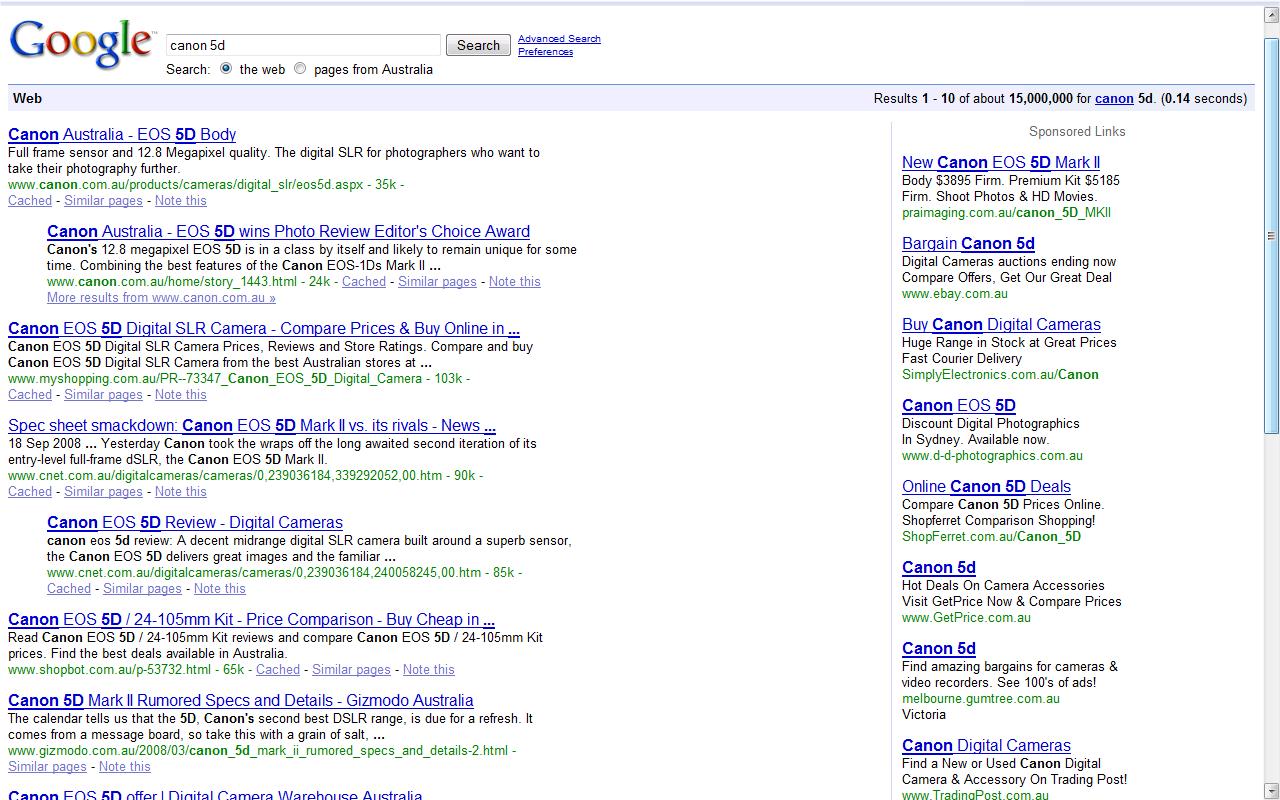Viewport: 1280px width, 800px height.
Task: Click the vertical scrollbar up arrow
Action: (x=1271, y=16)
